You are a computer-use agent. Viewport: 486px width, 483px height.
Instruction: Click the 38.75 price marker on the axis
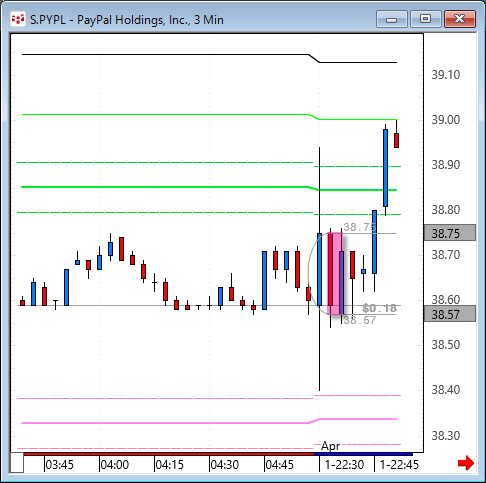click(450, 233)
